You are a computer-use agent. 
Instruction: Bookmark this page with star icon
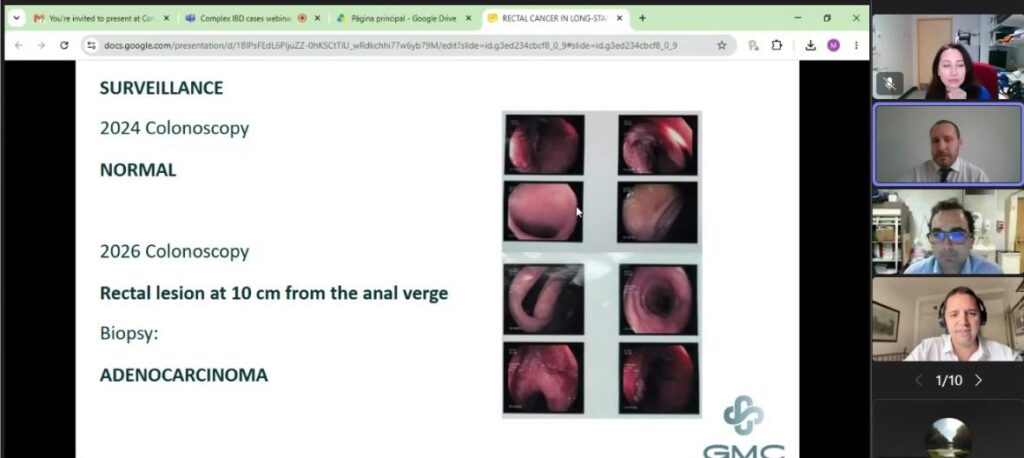tap(722, 45)
